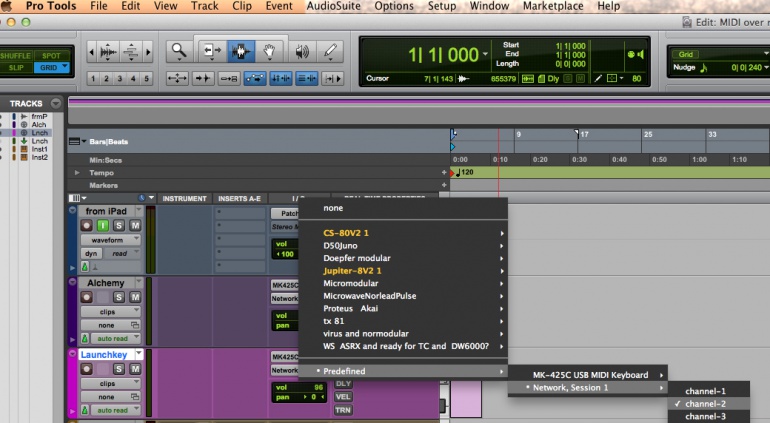Select the Grabber hand tool
This screenshot has height=423, width=770.
point(269,51)
